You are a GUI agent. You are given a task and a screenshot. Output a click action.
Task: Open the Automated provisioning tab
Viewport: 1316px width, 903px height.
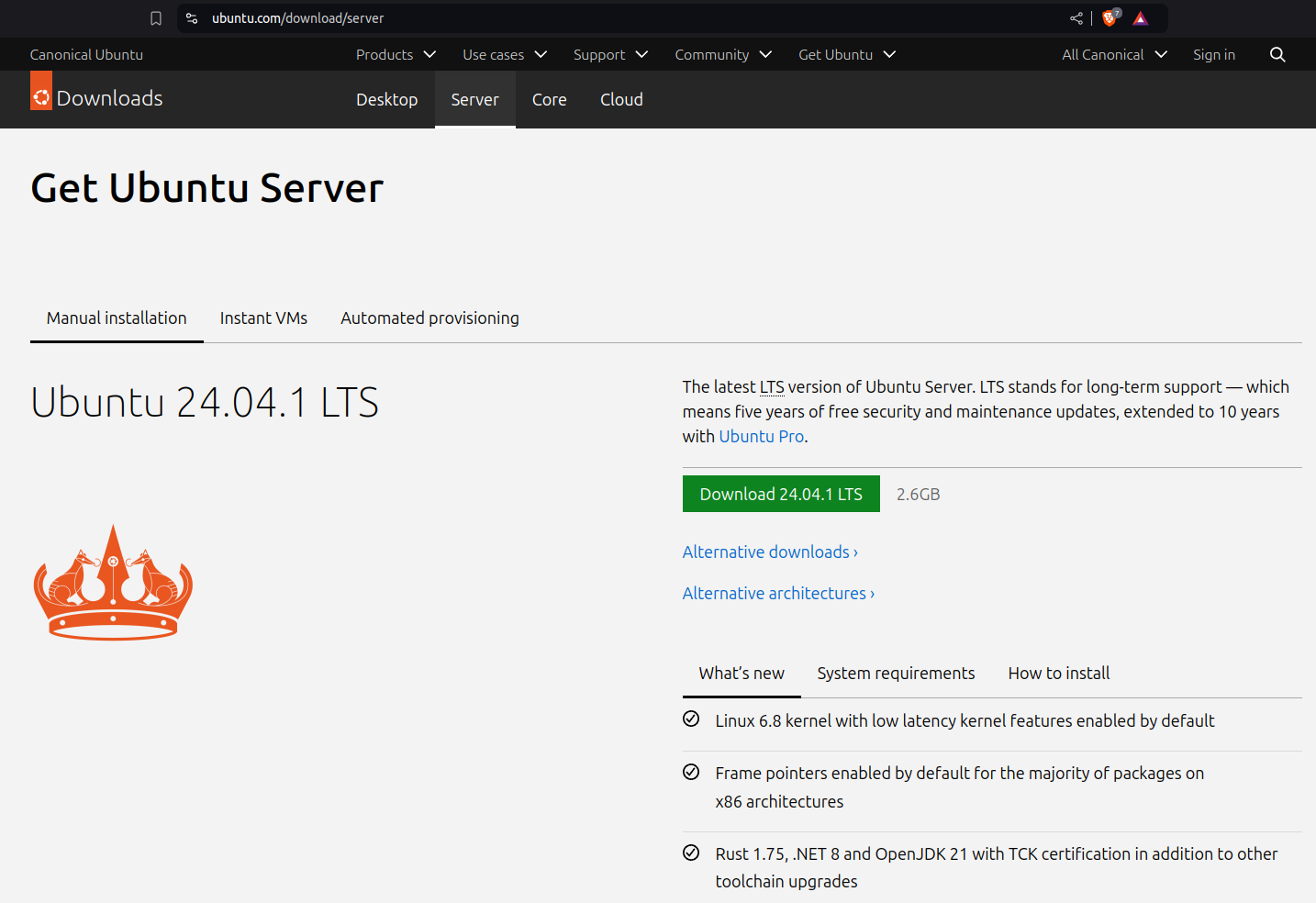[429, 318]
